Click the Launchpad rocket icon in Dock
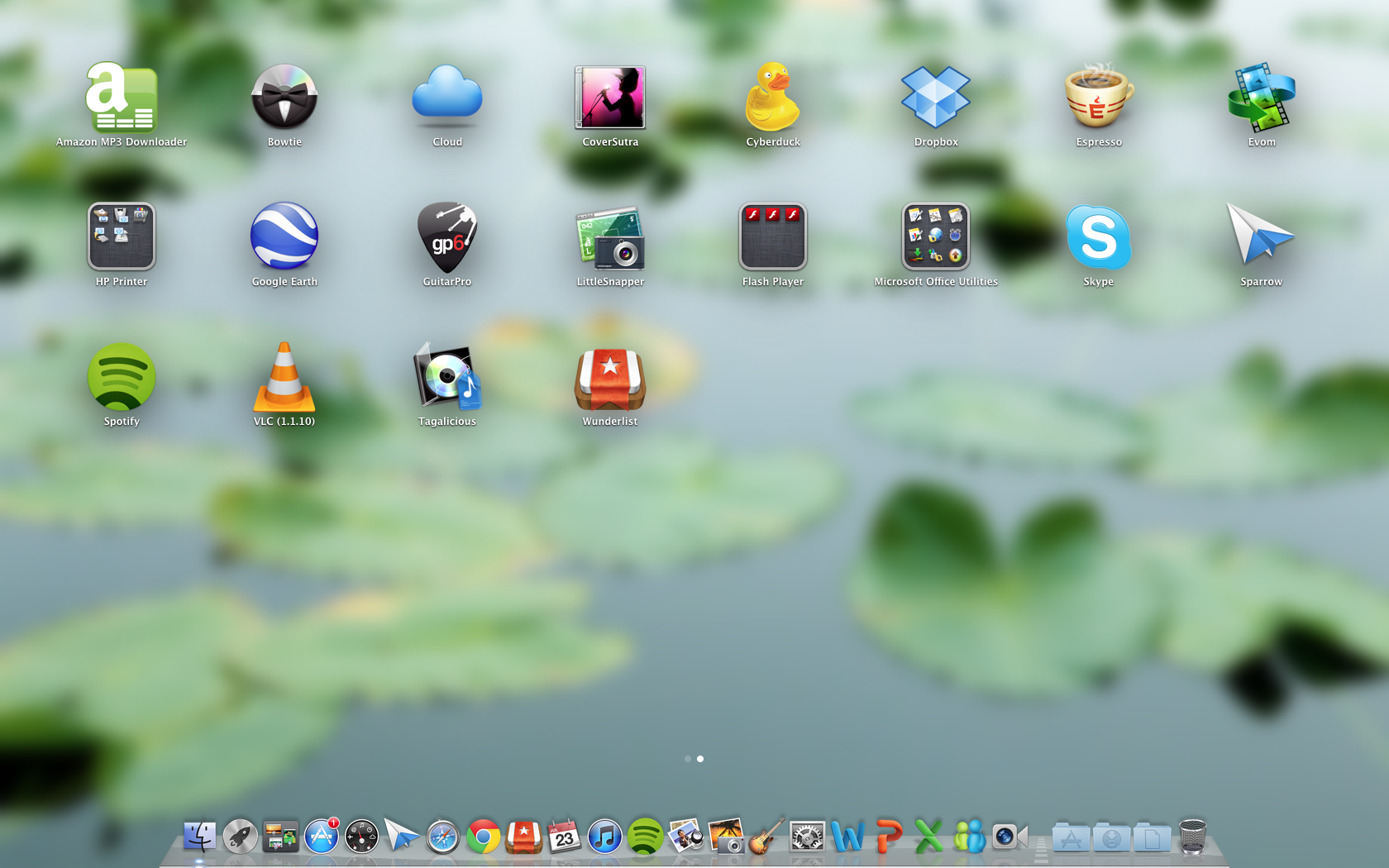The height and width of the screenshot is (868, 1389). 240,837
